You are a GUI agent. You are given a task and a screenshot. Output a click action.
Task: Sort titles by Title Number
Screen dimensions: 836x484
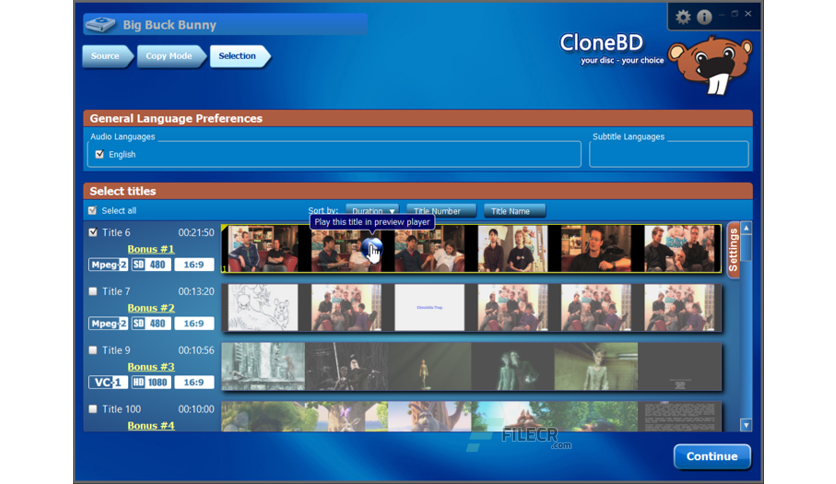click(x=441, y=211)
